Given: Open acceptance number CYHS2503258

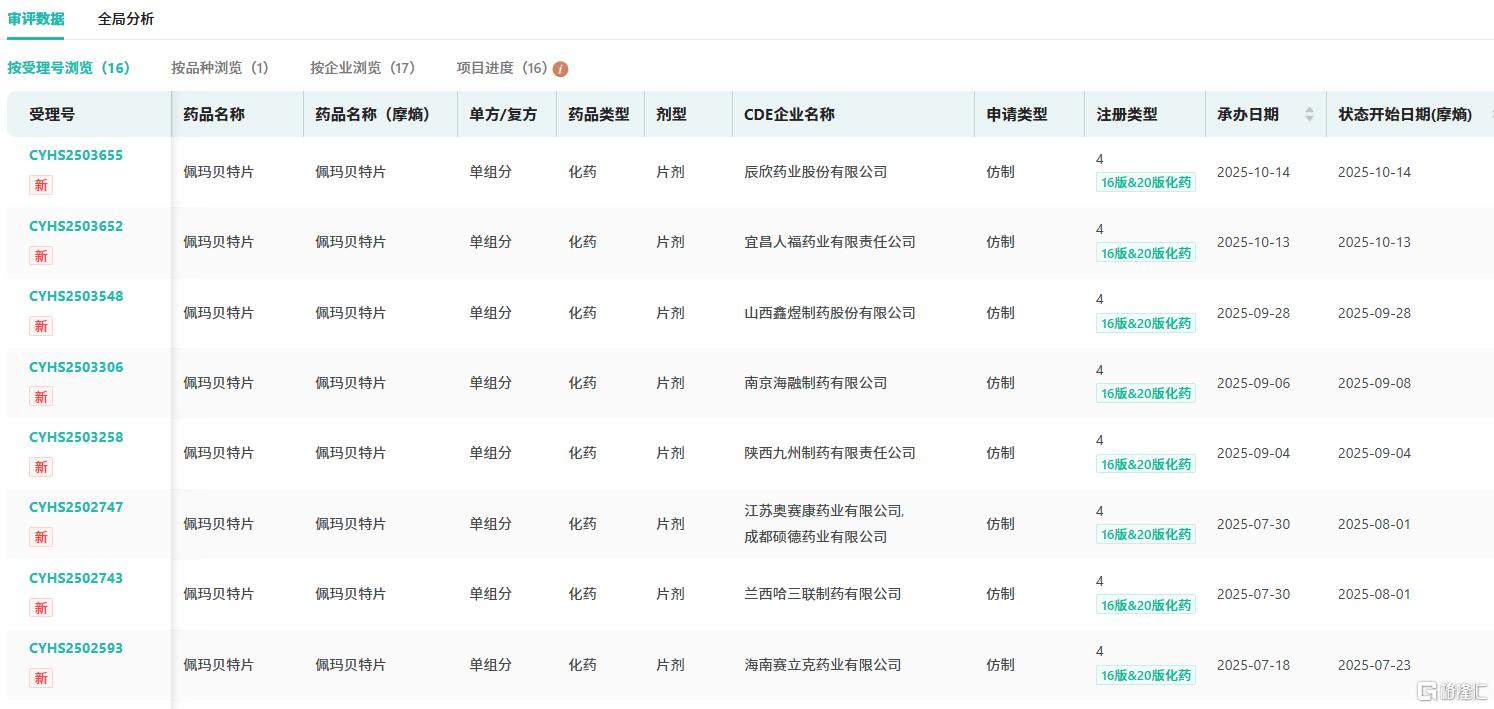Looking at the screenshot, I should [x=76, y=437].
